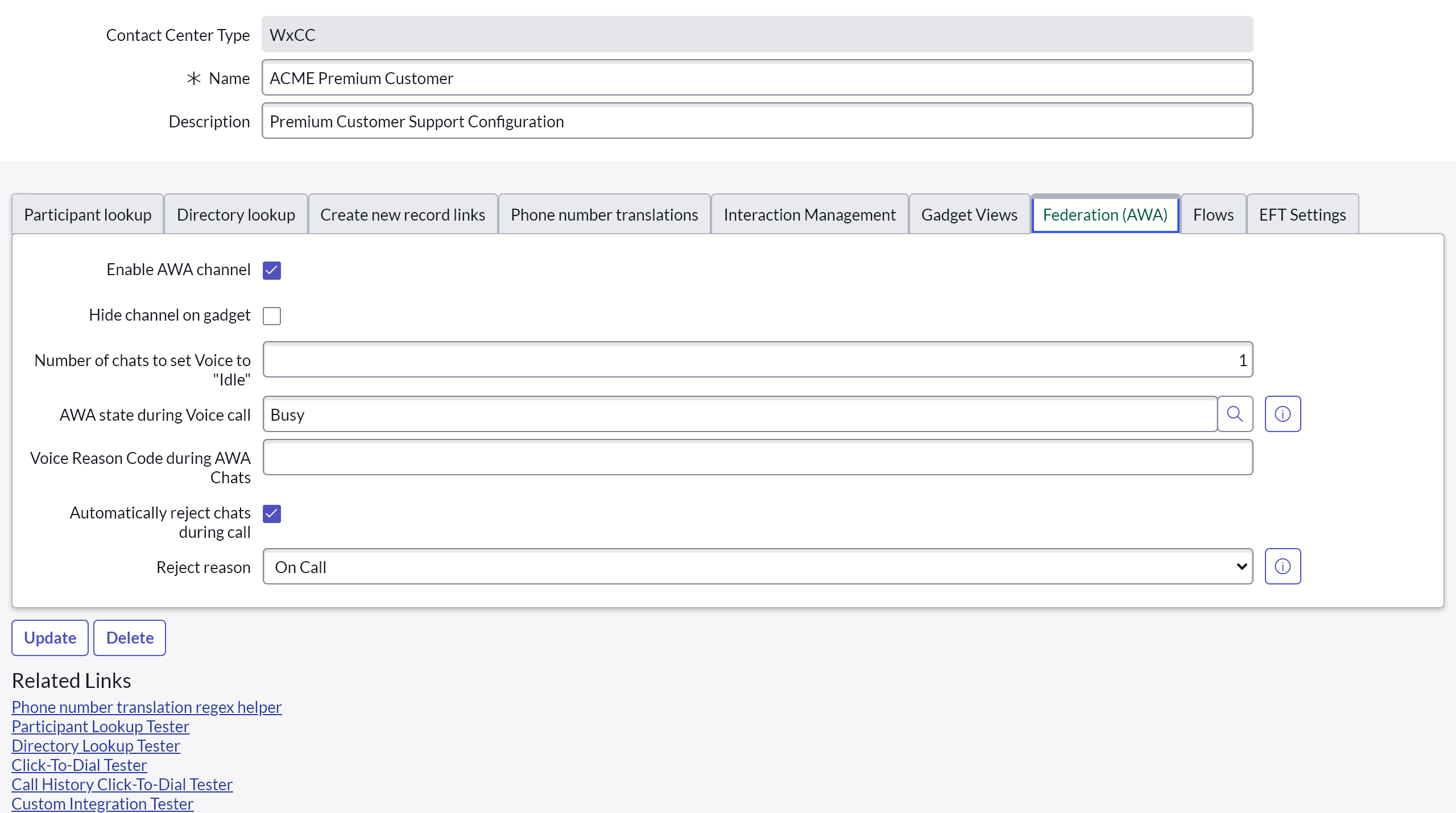Open the Reject reason dropdown
Screen dimensions: 1456x813
click(x=758, y=566)
